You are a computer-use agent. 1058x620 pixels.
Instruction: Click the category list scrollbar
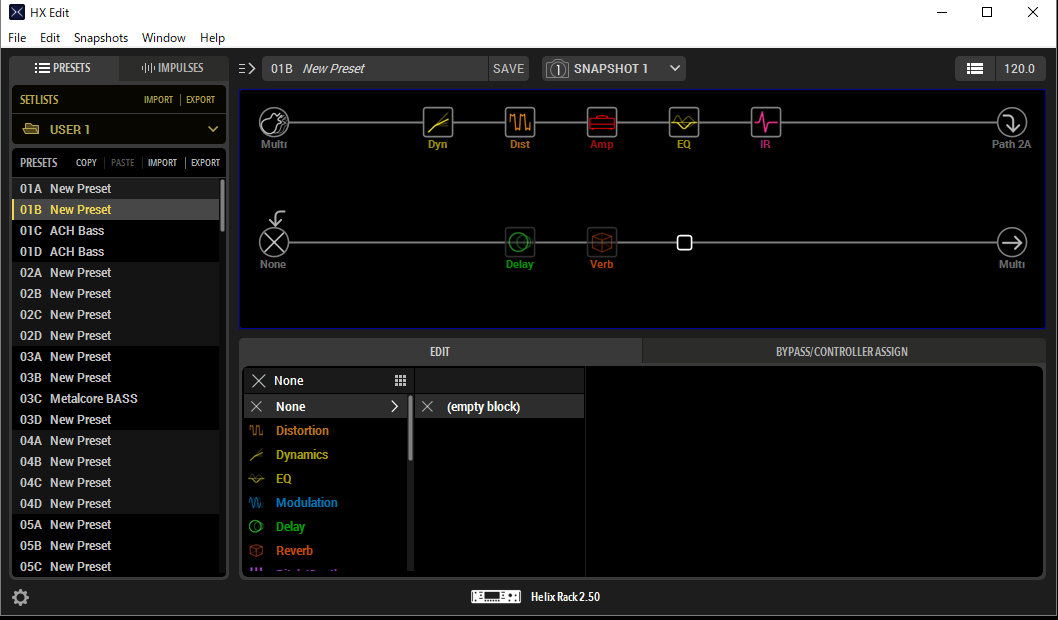click(410, 428)
